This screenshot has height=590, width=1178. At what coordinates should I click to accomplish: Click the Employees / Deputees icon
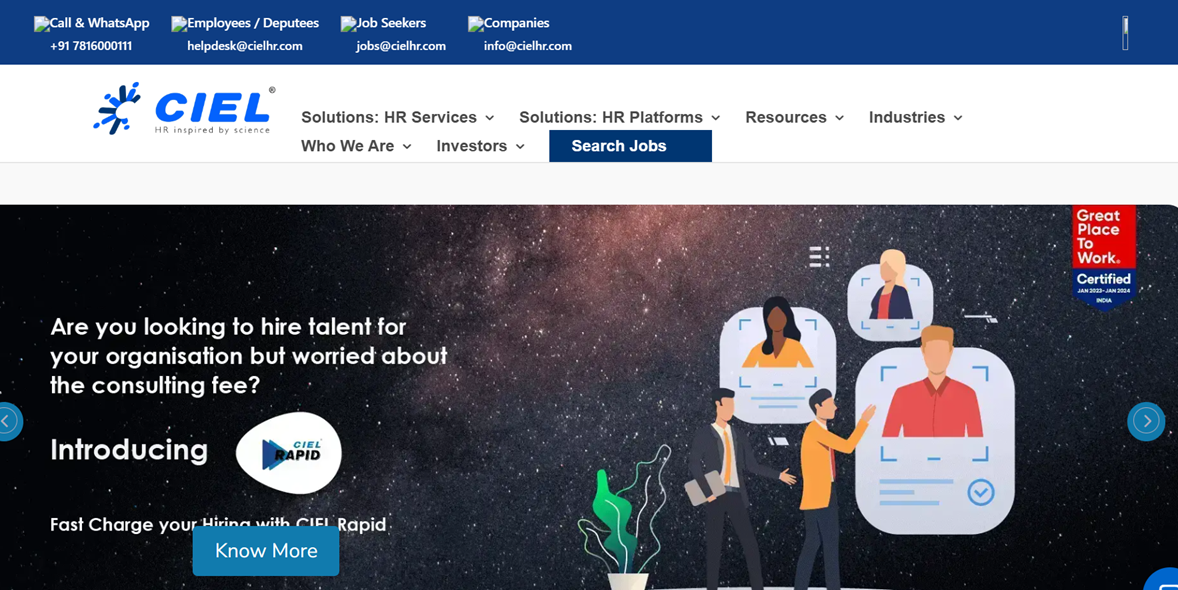point(180,24)
